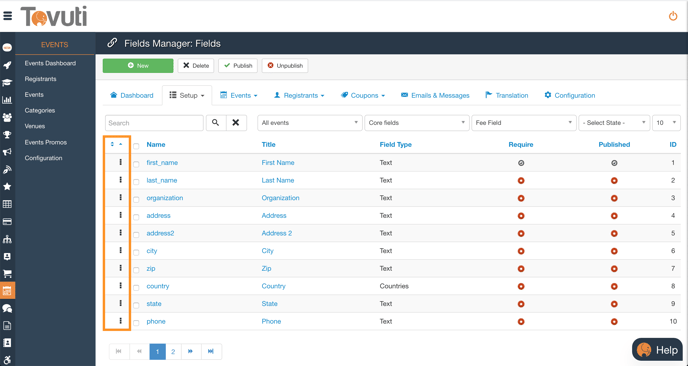Switch to the Dashboard tab
This screenshot has height=366, width=688.
coord(132,95)
